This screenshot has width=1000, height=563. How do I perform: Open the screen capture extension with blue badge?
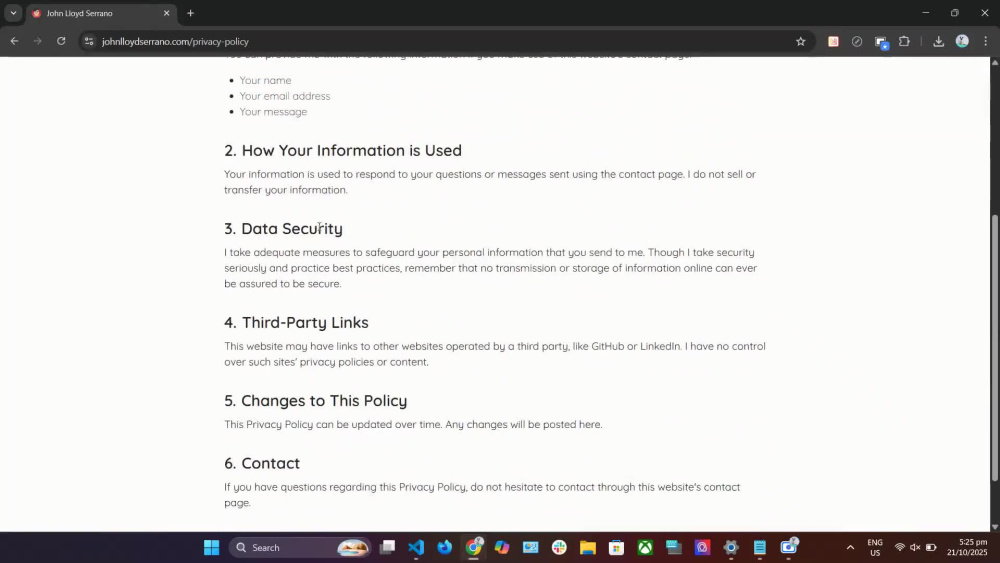click(881, 42)
